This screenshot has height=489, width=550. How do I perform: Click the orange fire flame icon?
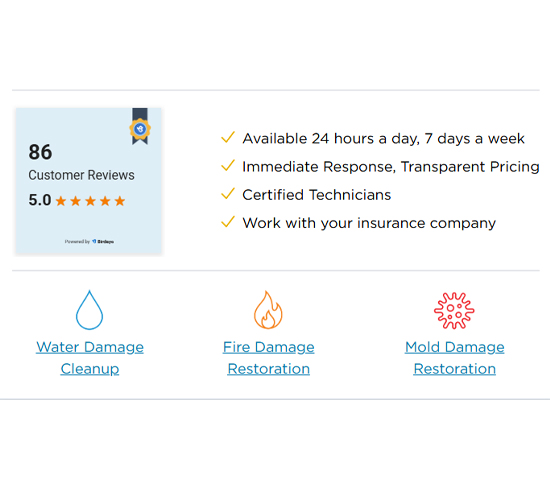tap(268, 310)
